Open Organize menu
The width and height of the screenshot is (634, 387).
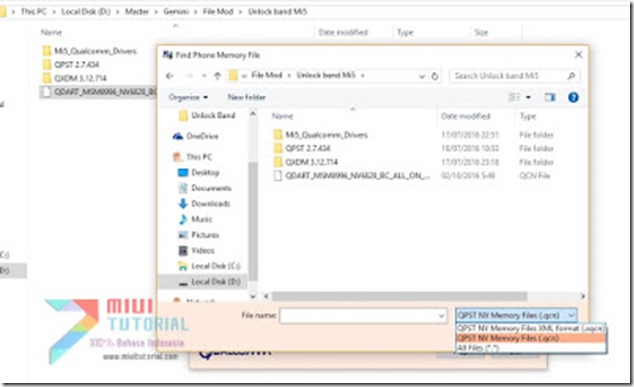tap(188, 97)
